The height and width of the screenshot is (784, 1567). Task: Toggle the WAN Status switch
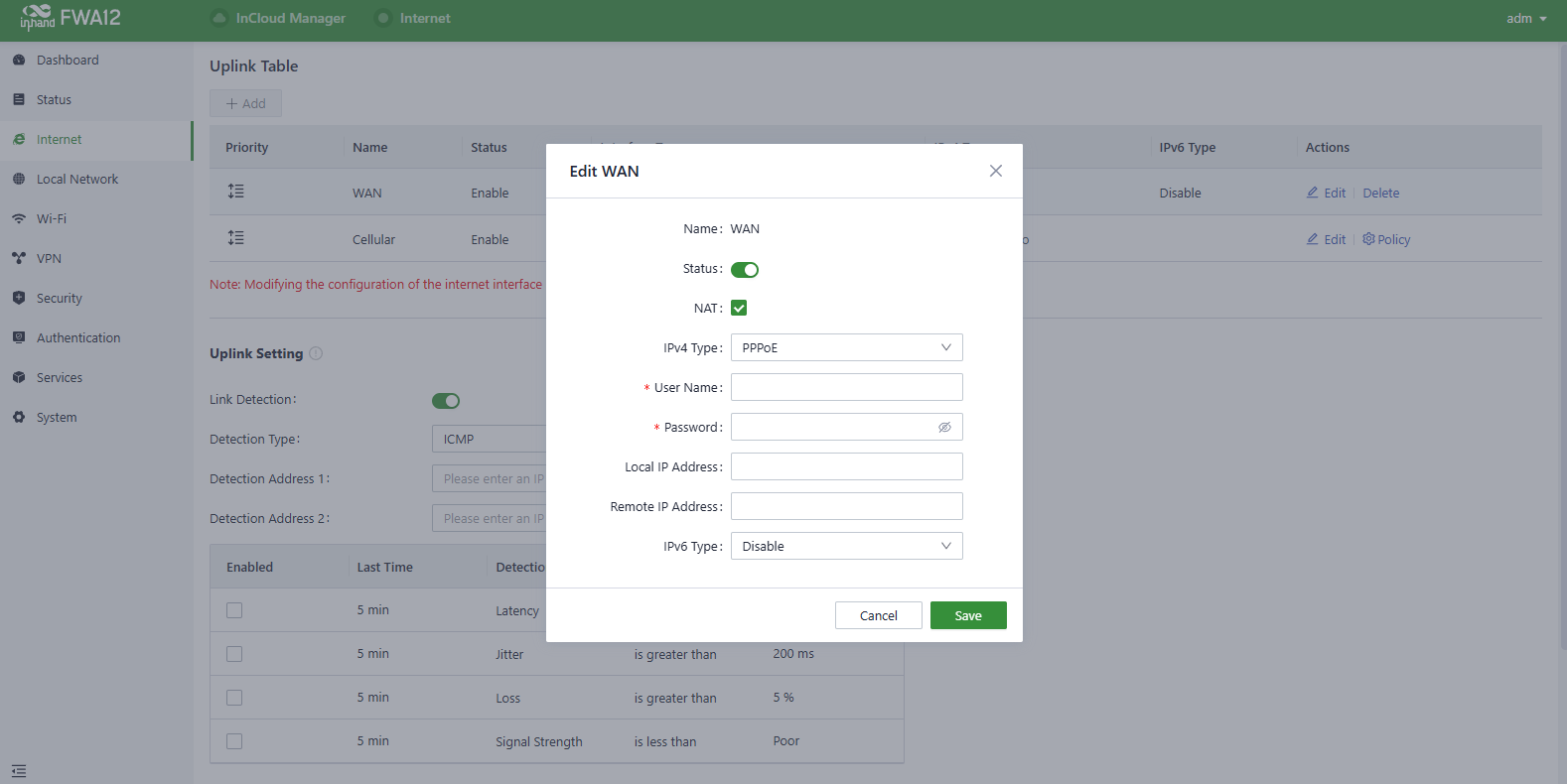(745, 270)
